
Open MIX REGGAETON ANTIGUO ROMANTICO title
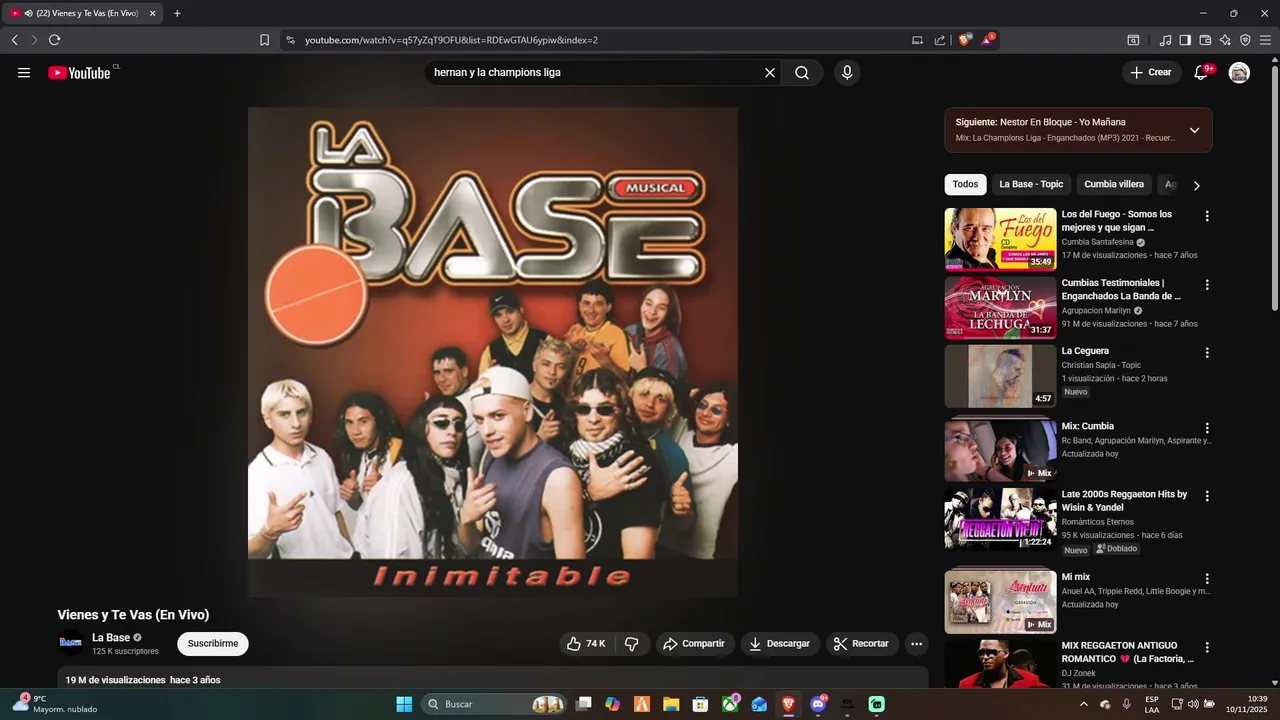[1127, 652]
